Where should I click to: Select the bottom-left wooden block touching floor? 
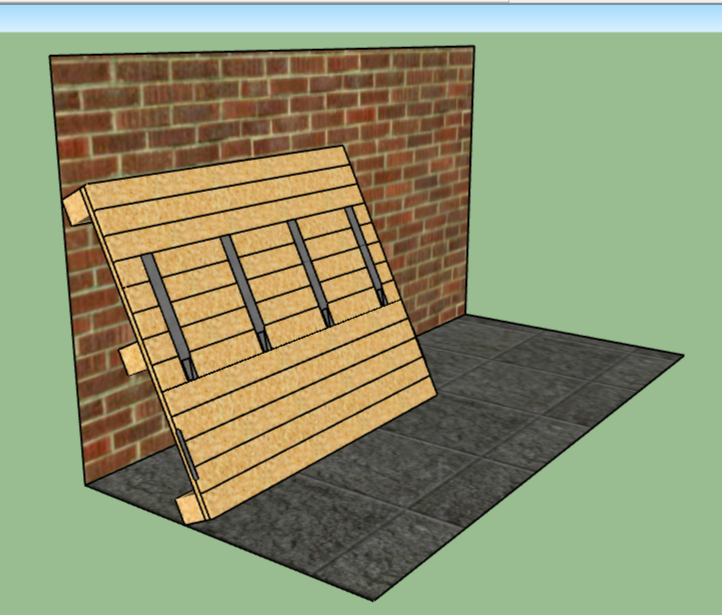tap(190, 508)
